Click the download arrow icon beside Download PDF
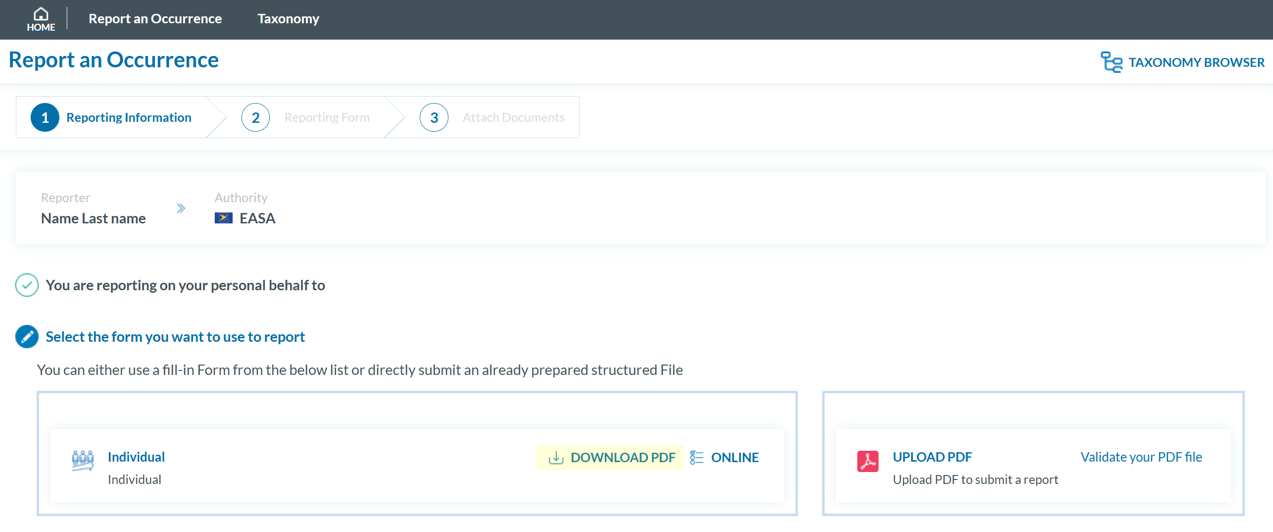Screen dimensions: 1273x532 click(556, 458)
